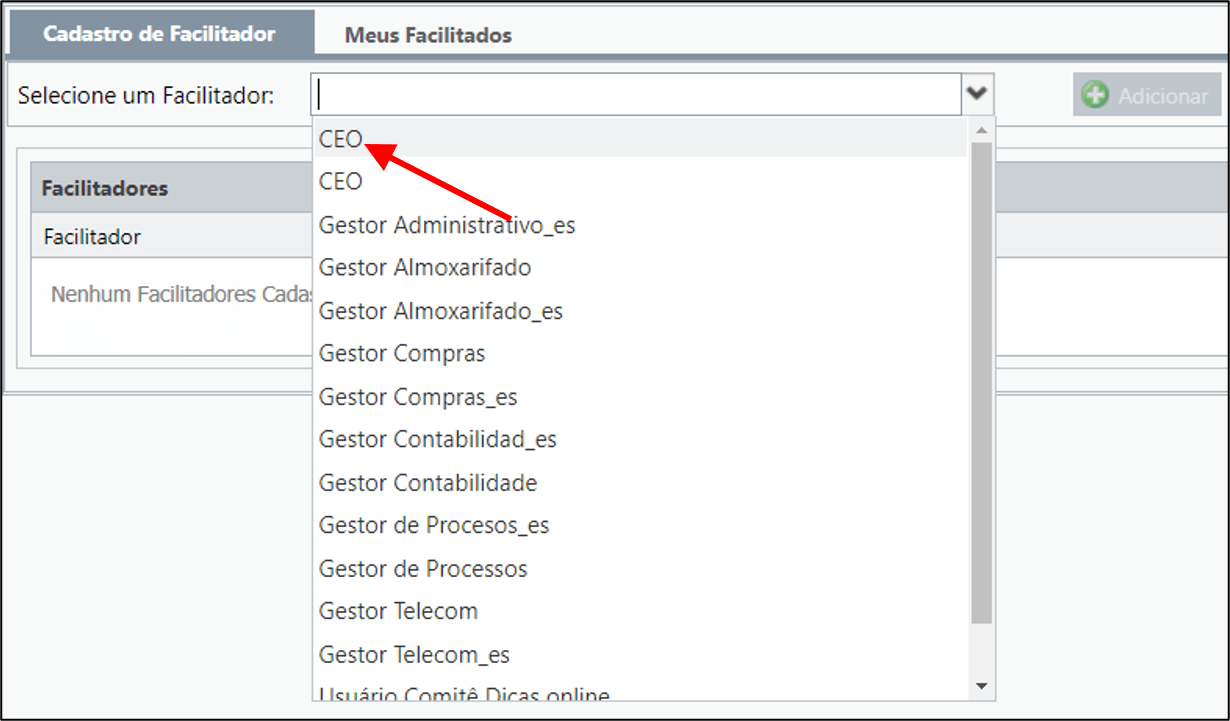
Task: Click the green plus Adicionar icon
Action: point(1096,95)
